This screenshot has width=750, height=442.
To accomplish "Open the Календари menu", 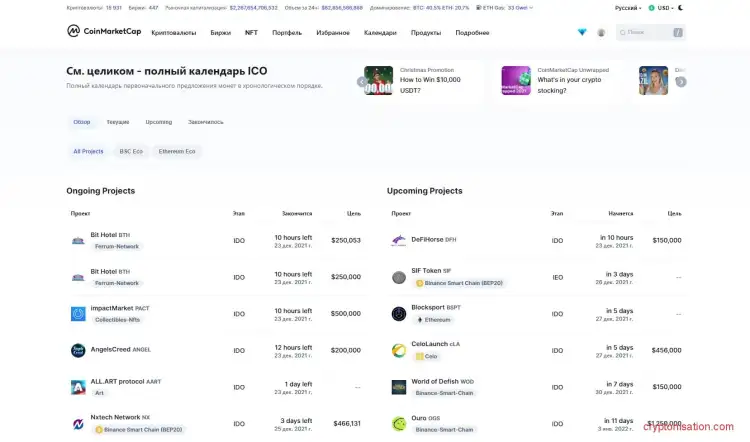I will point(380,33).
